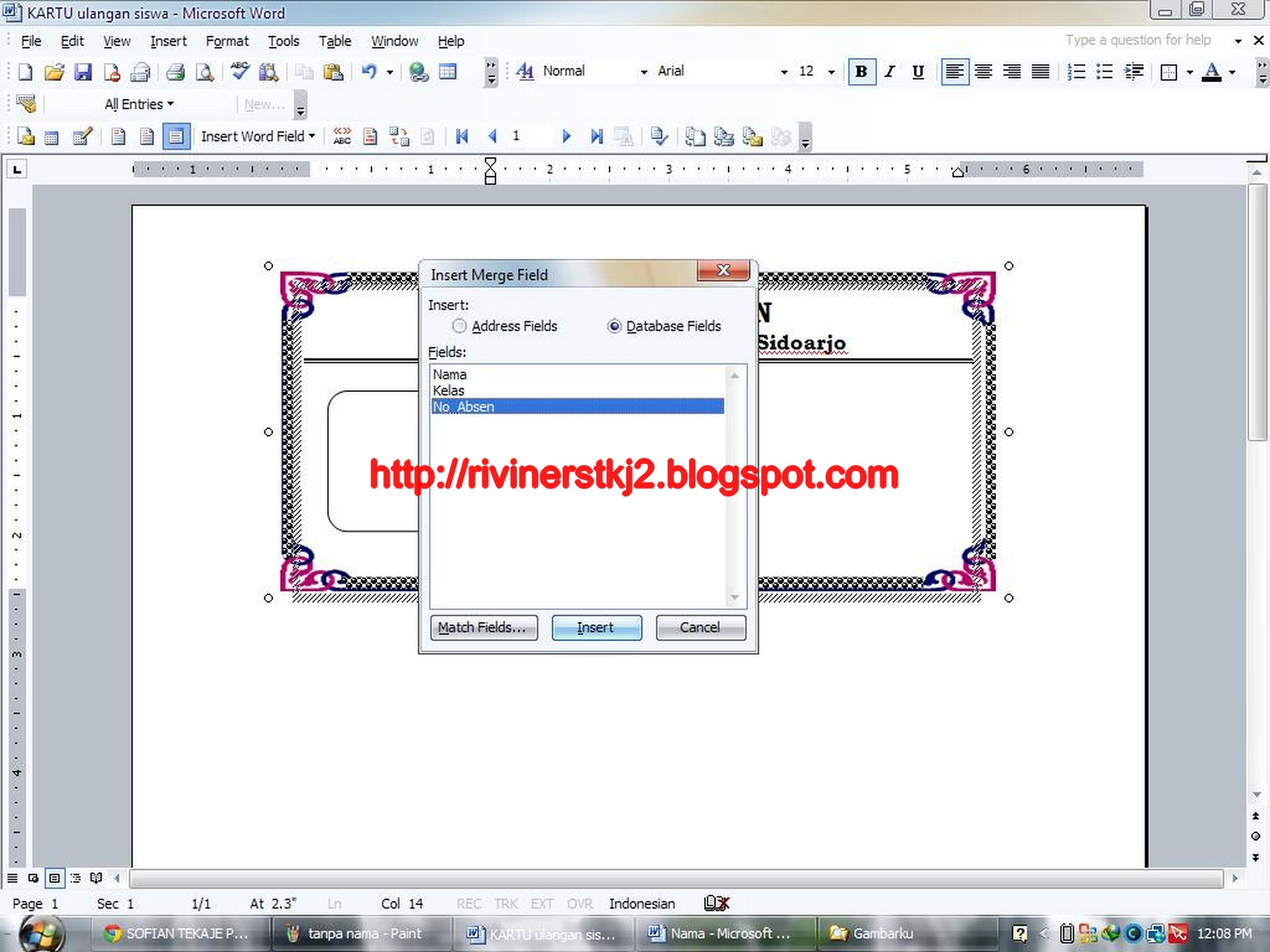
Task: Click the Open Data Source mail merge icon
Action: (x=52, y=137)
